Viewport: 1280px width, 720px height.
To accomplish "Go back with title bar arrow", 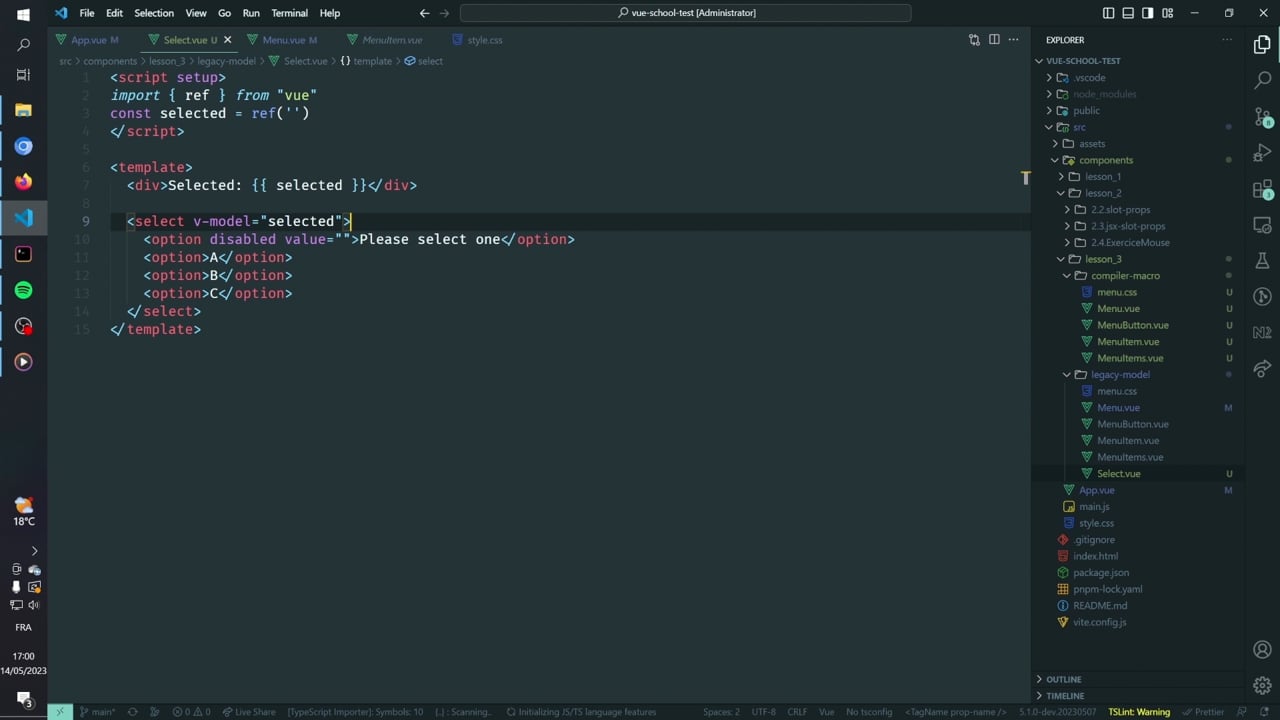I will point(425,13).
